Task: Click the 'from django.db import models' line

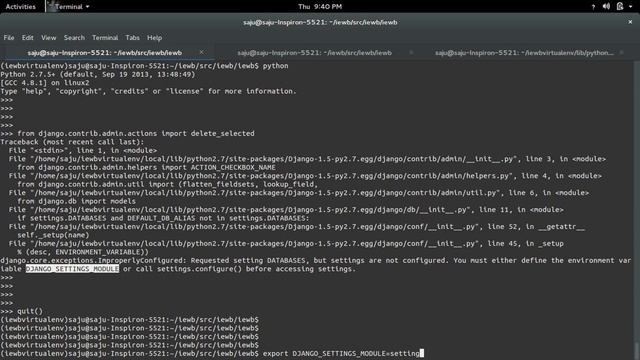Action: click(x=76, y=201)
